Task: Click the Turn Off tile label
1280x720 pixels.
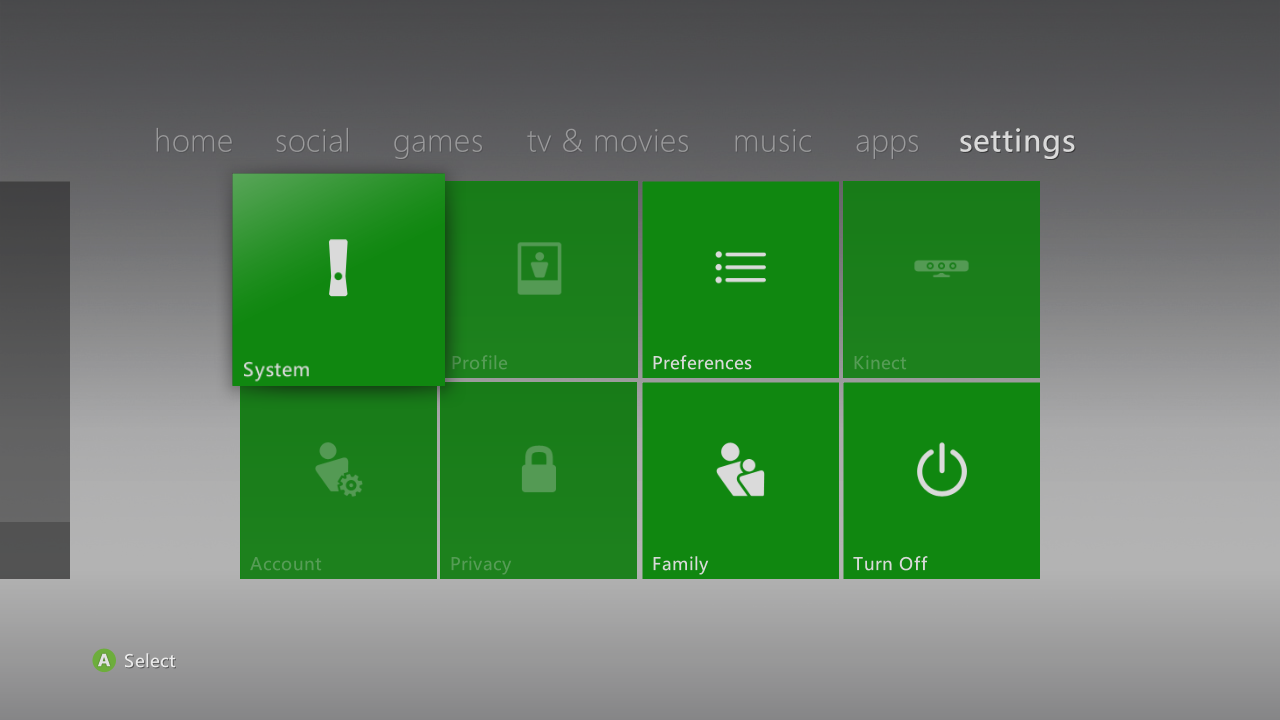Action: pos(890,564)
